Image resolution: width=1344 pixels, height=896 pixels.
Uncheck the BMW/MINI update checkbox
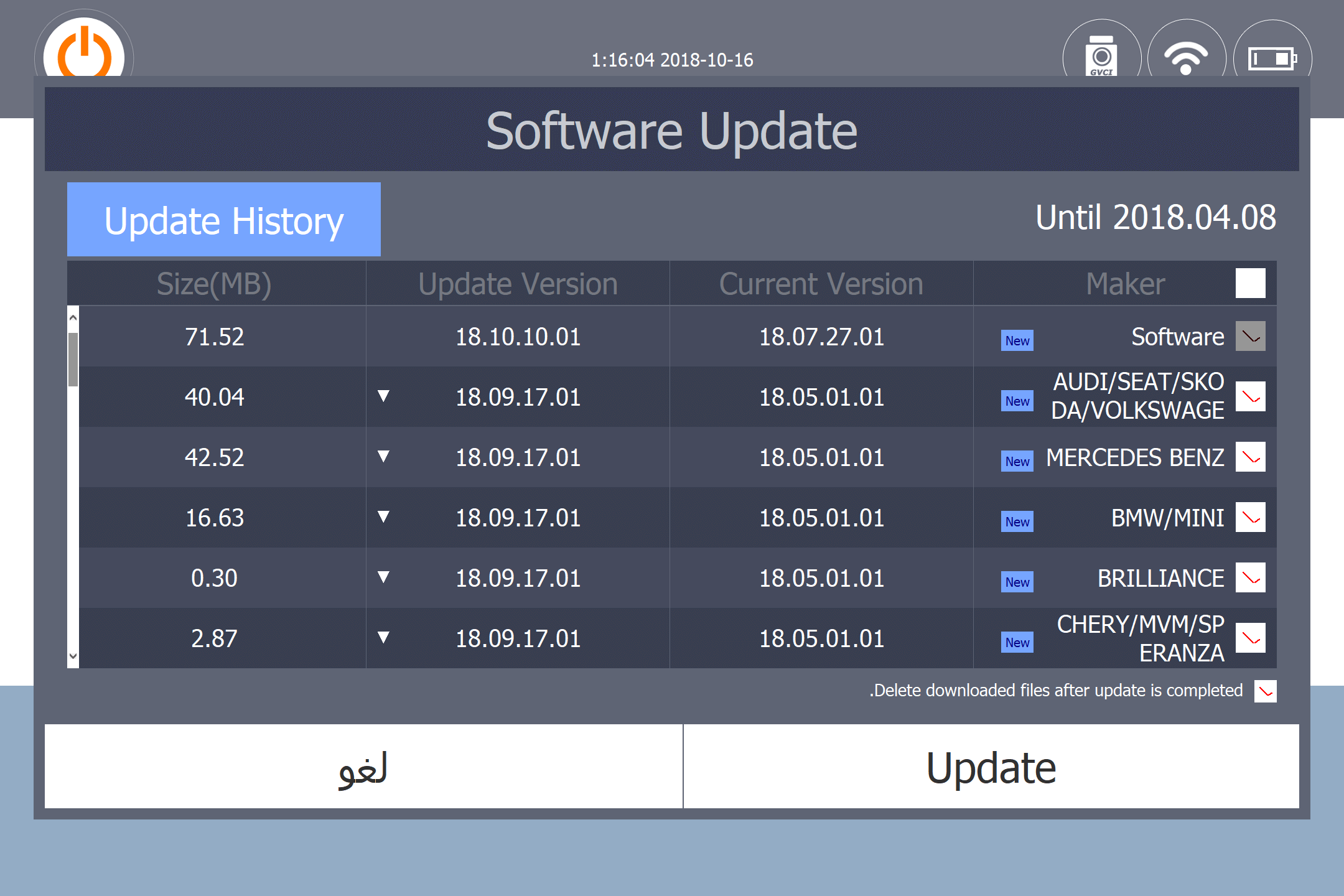(x=1250, y=518)
